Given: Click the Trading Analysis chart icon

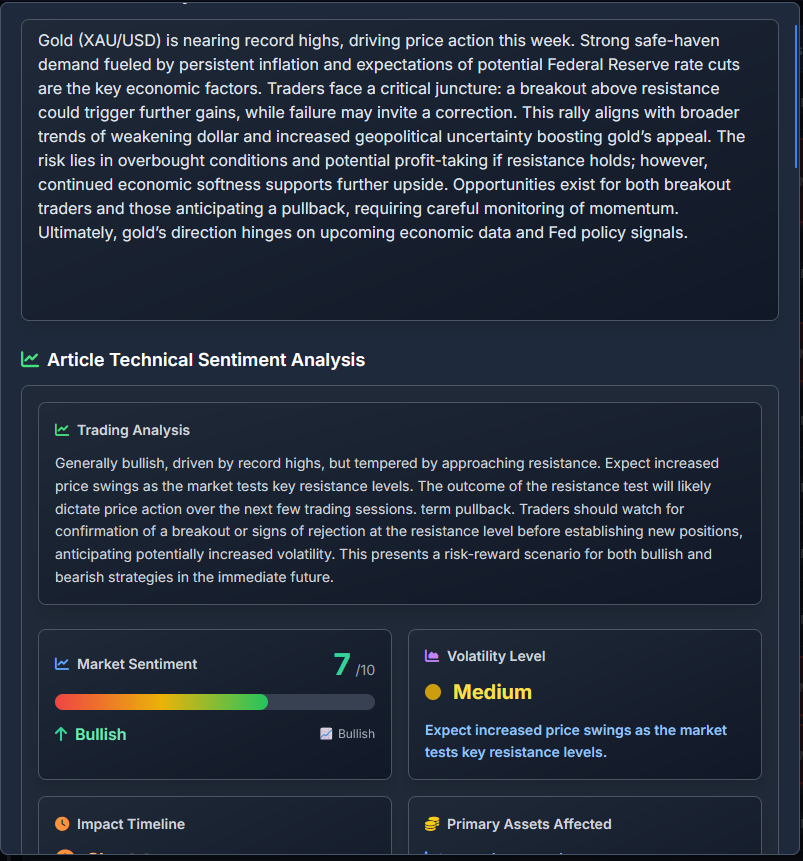Looking at the screenshot, I should coord(62,430).
